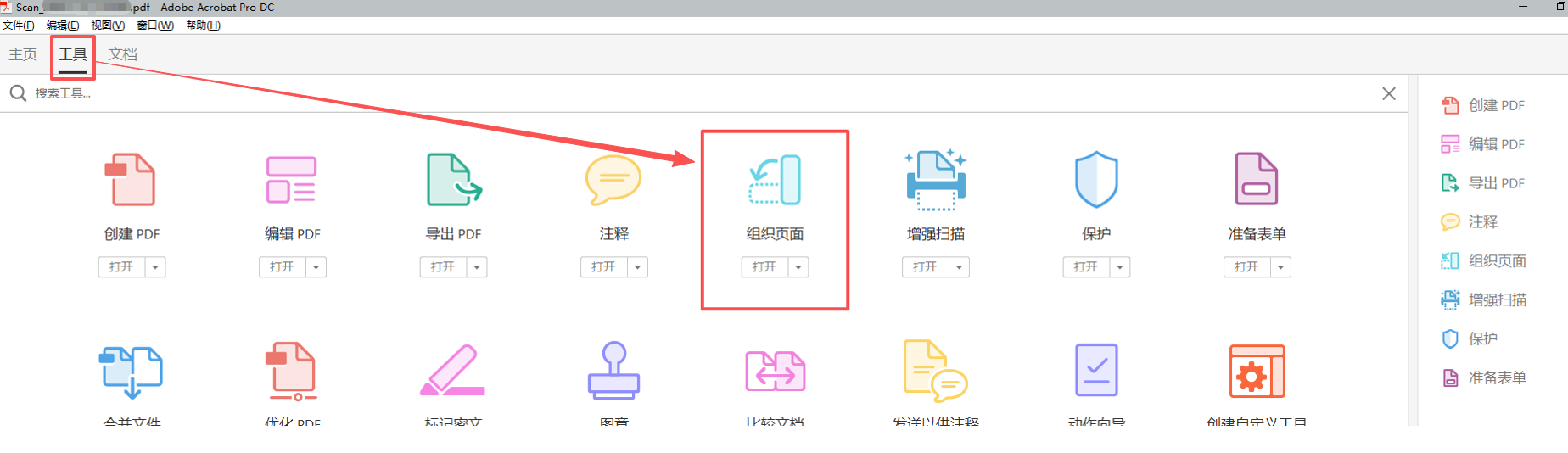Click the Optimize PDF icon in second row
The width and height of the screenshot is (1568, 453).
[291, 372]
